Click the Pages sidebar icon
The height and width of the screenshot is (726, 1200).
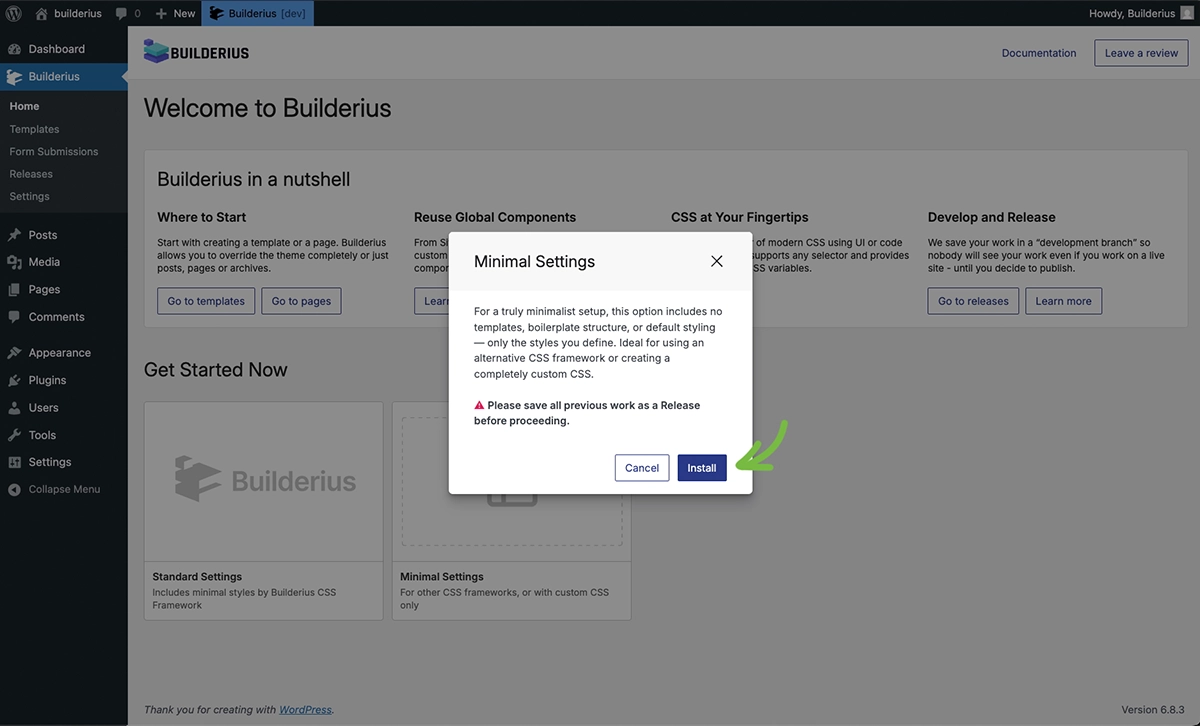(14, 289)
